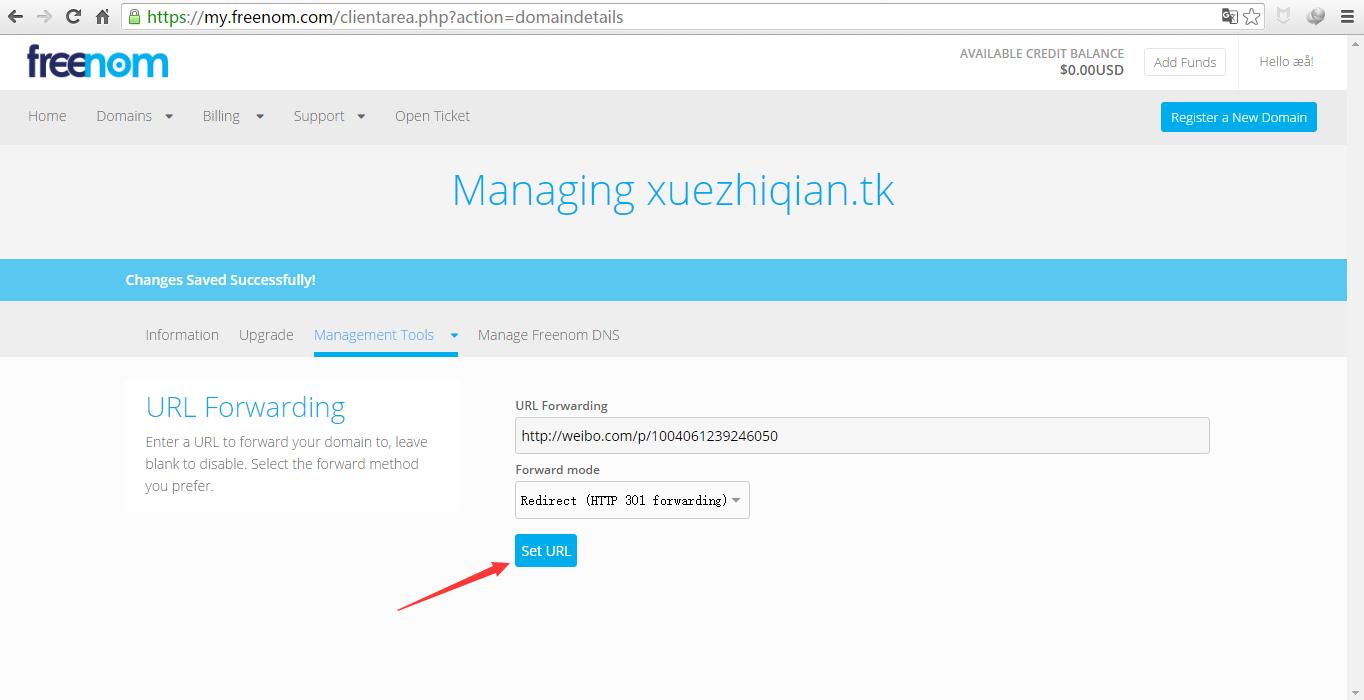Select the Upgrade tab
The height and width of the screenshot is (700, 1364).
[266, 335]
